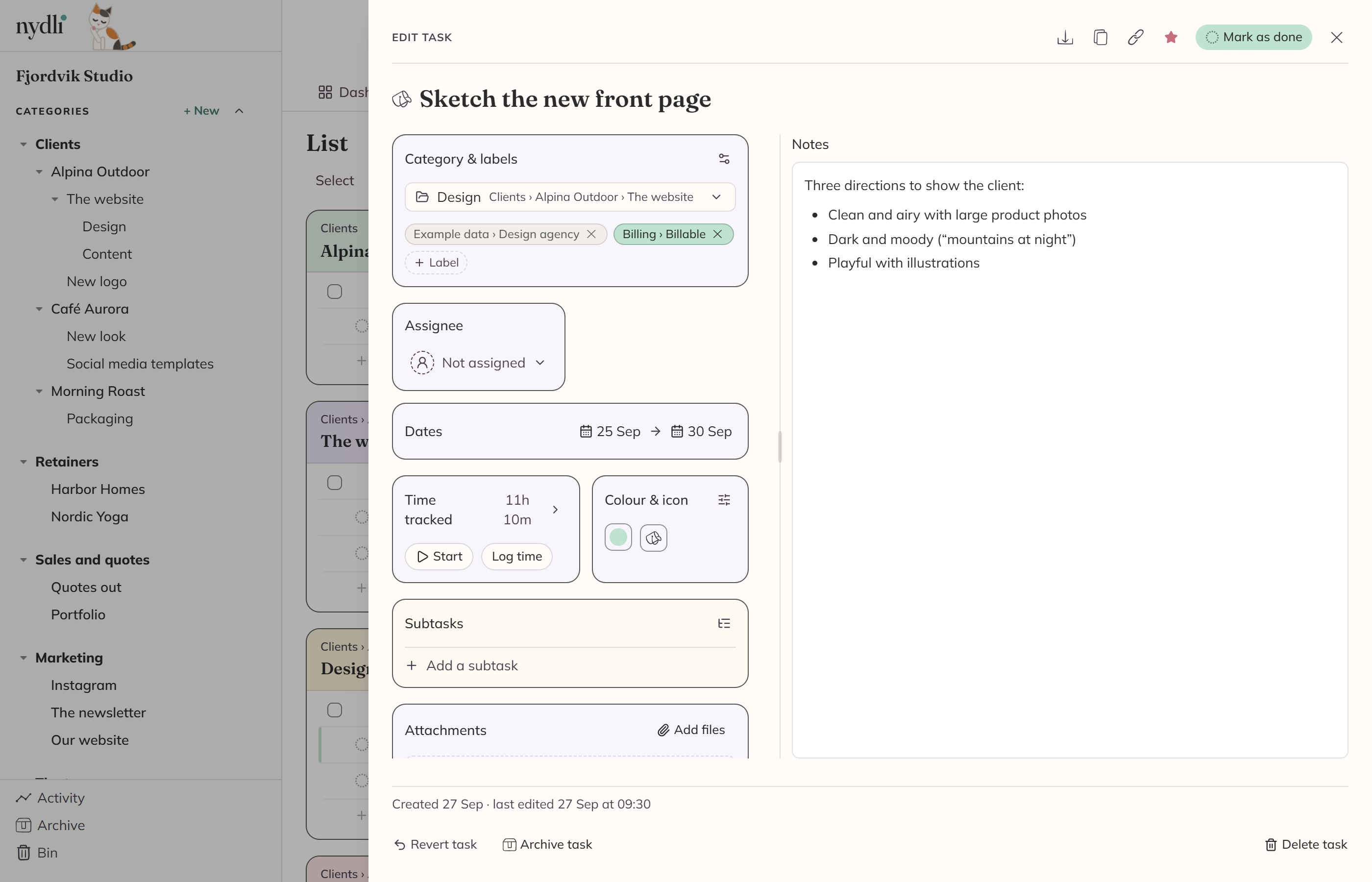
Task: Collapse the Clients tree group
Action: (24, 145)
